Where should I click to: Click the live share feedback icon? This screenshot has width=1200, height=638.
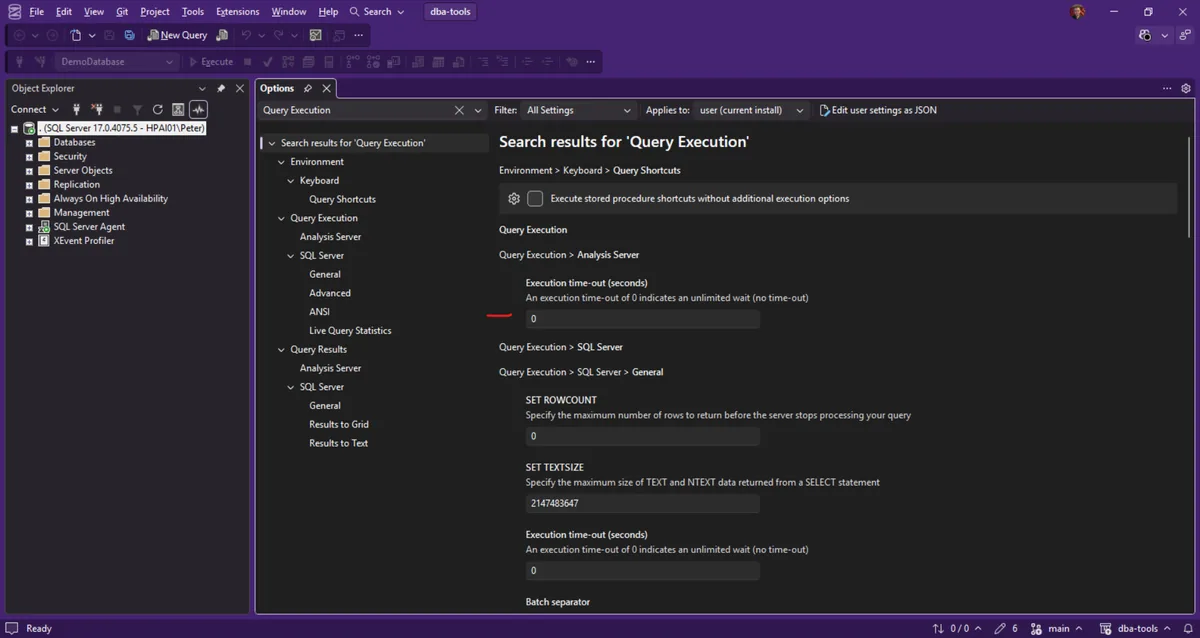point(1185,35)
